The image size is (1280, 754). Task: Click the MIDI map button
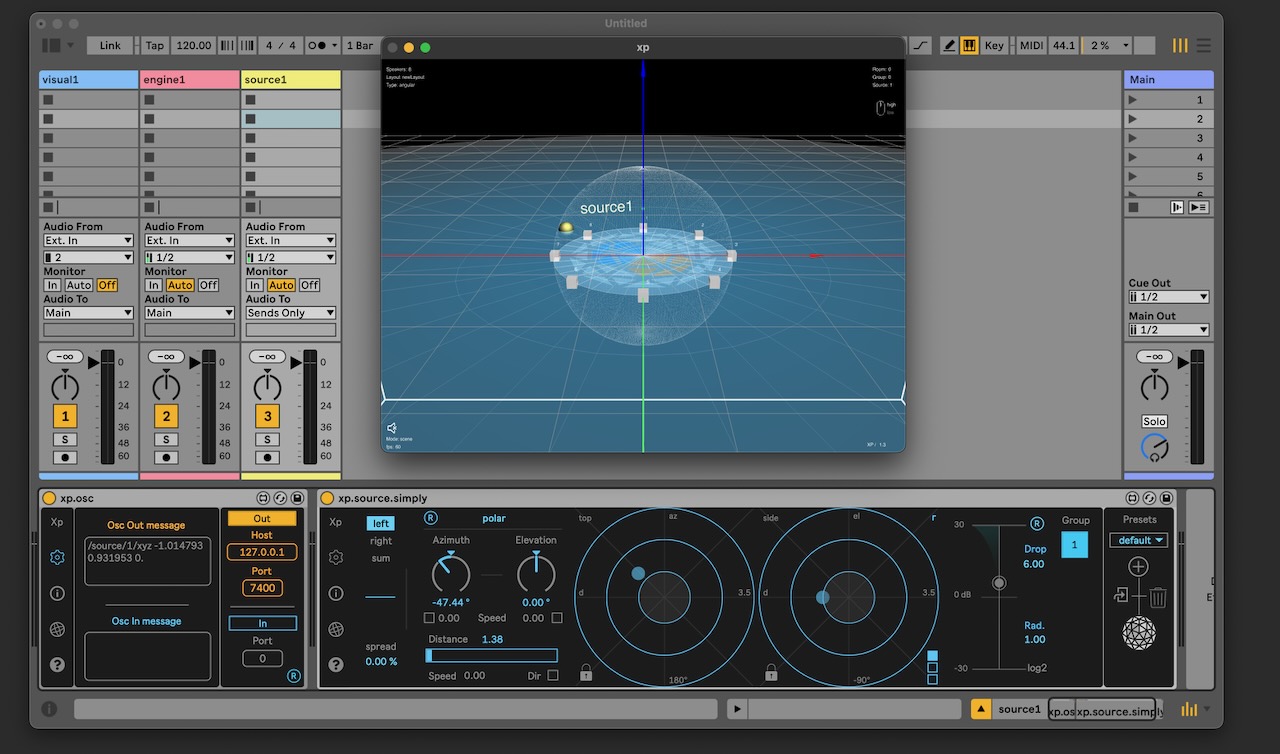pyautogui.click(x=1031, y=45)
